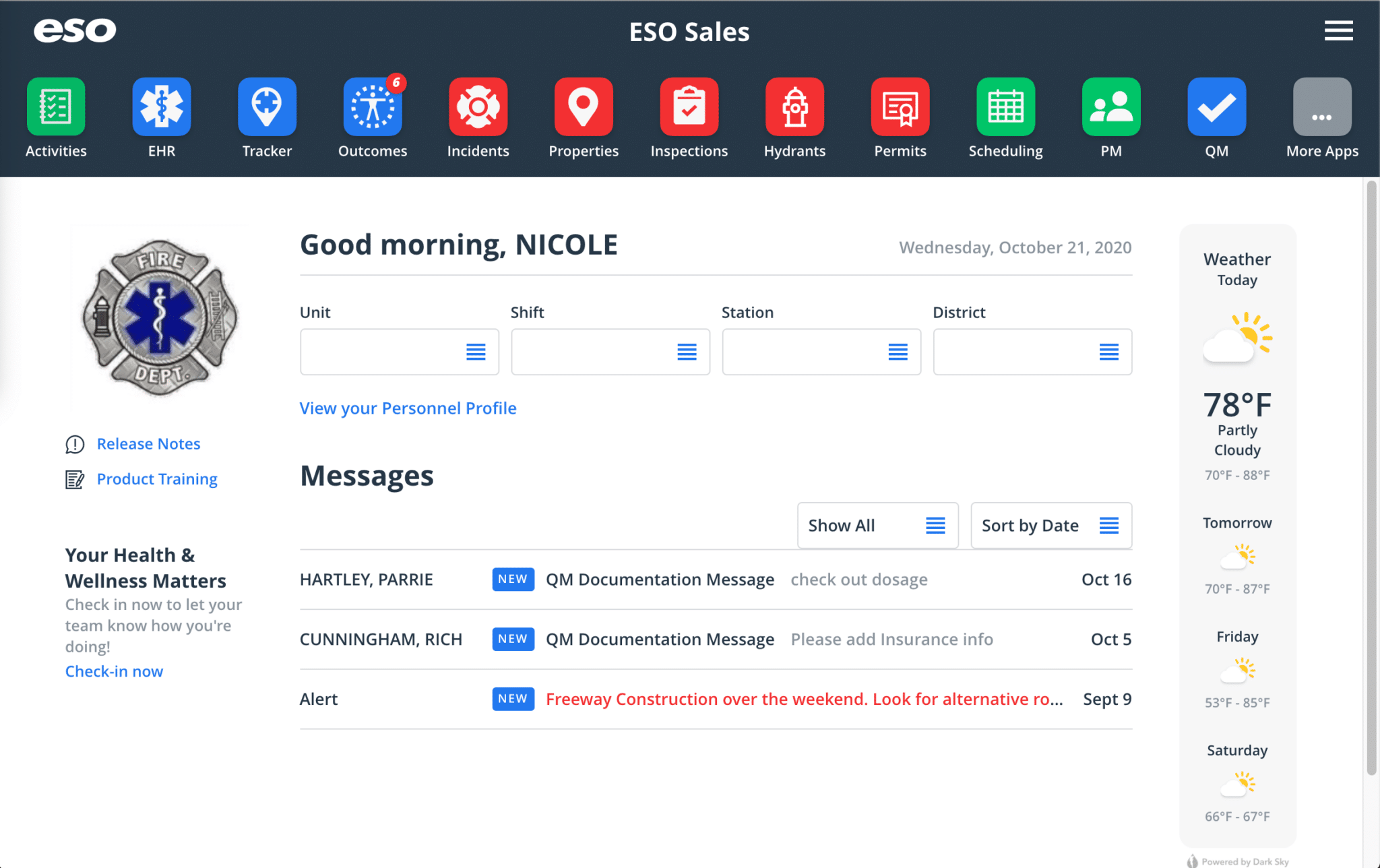Image resolution: width=1380 pixels, height=868 pixels.
Task: Launch the Permits app
Action: tap(900, 106)
